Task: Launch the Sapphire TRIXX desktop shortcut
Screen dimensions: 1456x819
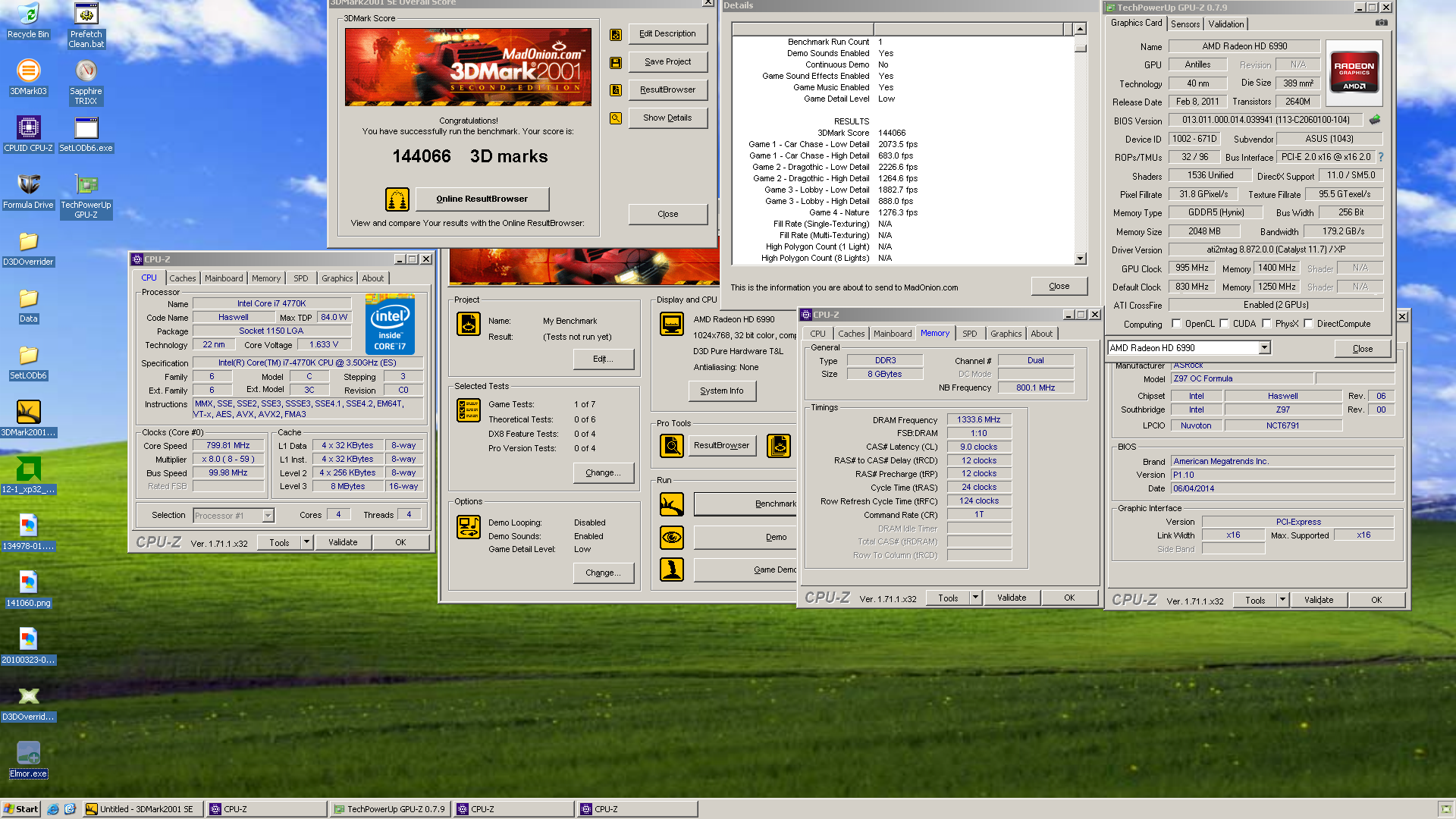Action: 86,82
